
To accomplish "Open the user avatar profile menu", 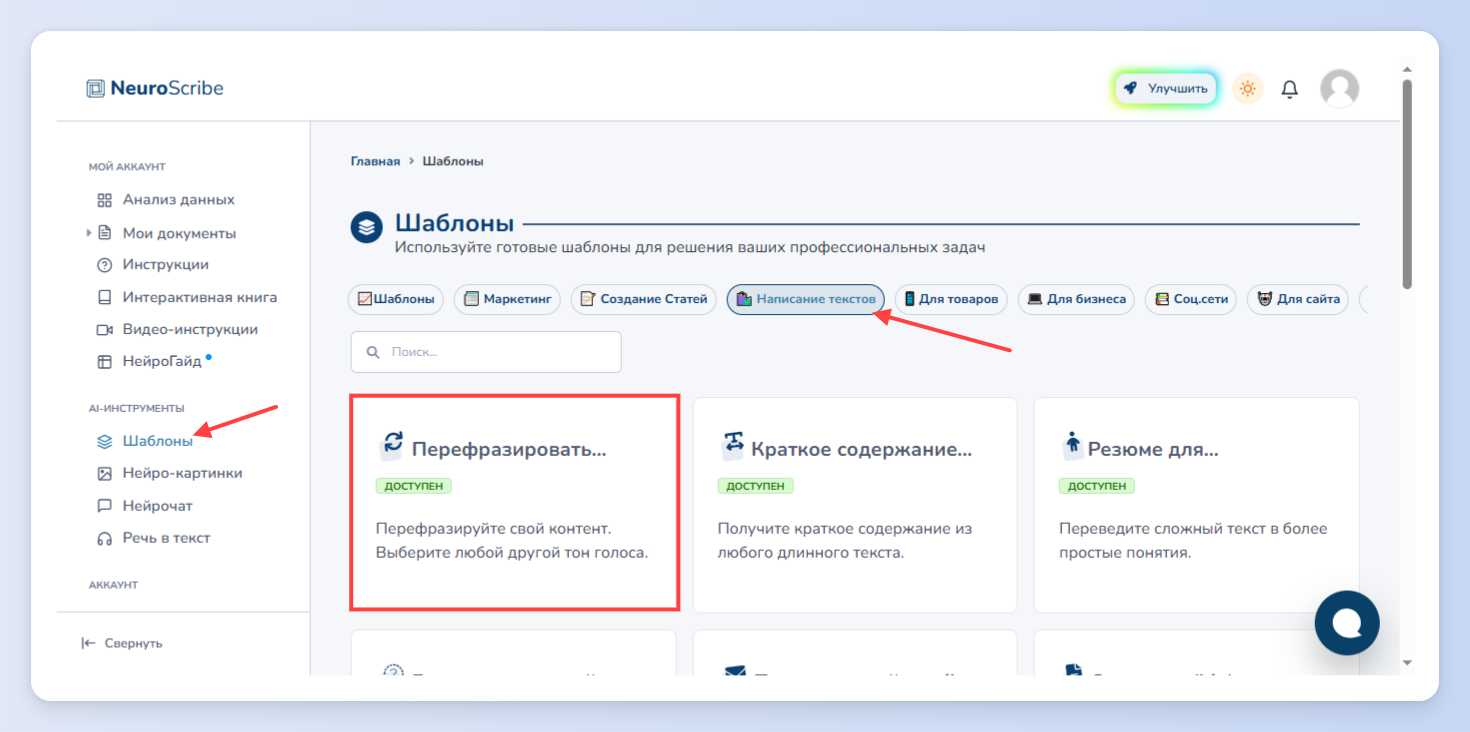I will (x=1340, y=89).
